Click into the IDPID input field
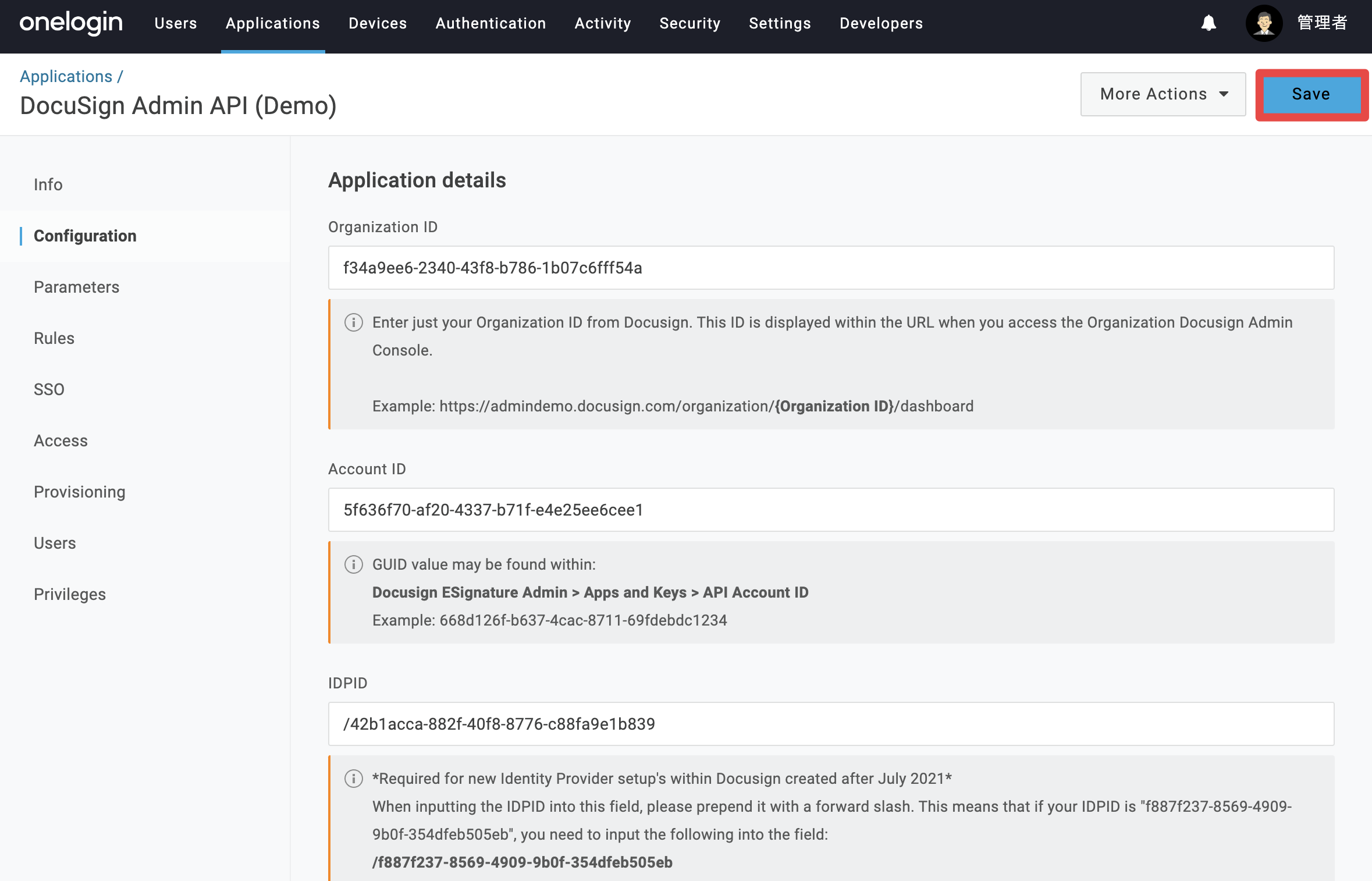The image size is (1372, 881). pyautogui.click(x=831, y=724)
